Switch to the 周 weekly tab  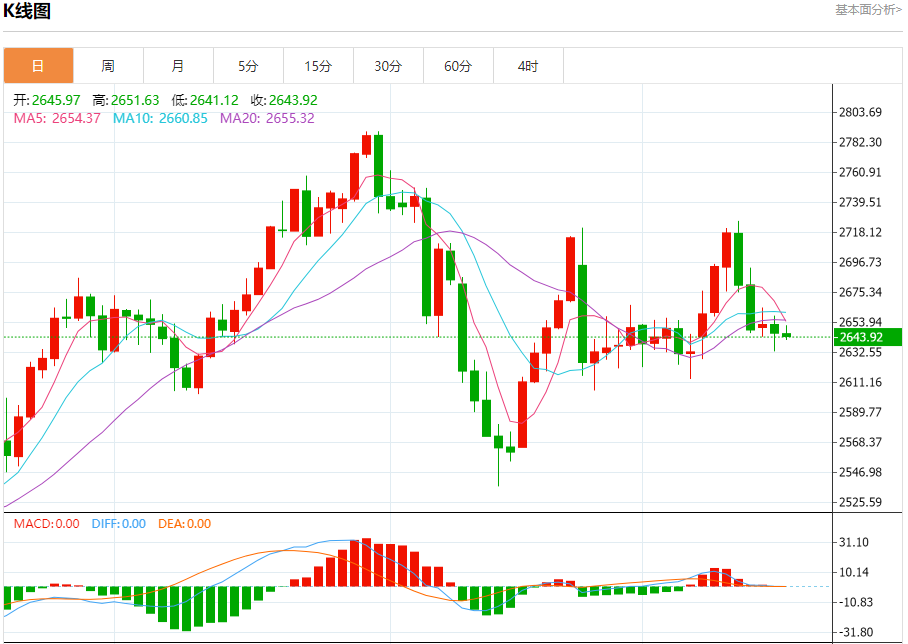108,65
